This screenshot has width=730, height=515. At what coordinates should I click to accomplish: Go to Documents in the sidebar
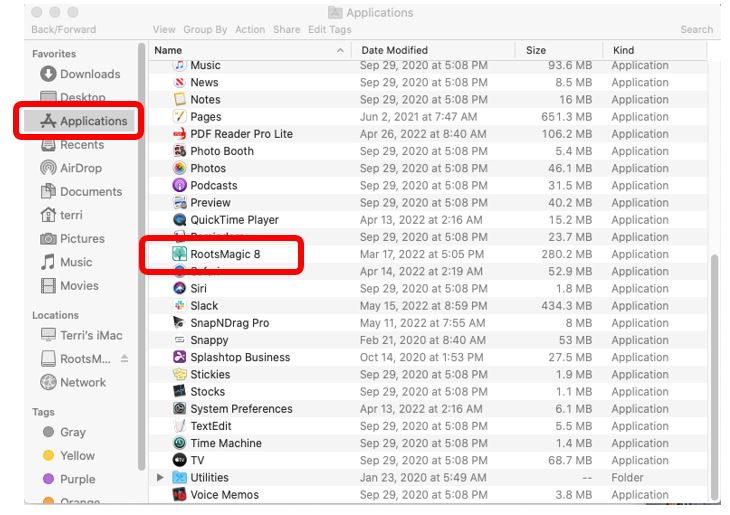tap(81, 191)
